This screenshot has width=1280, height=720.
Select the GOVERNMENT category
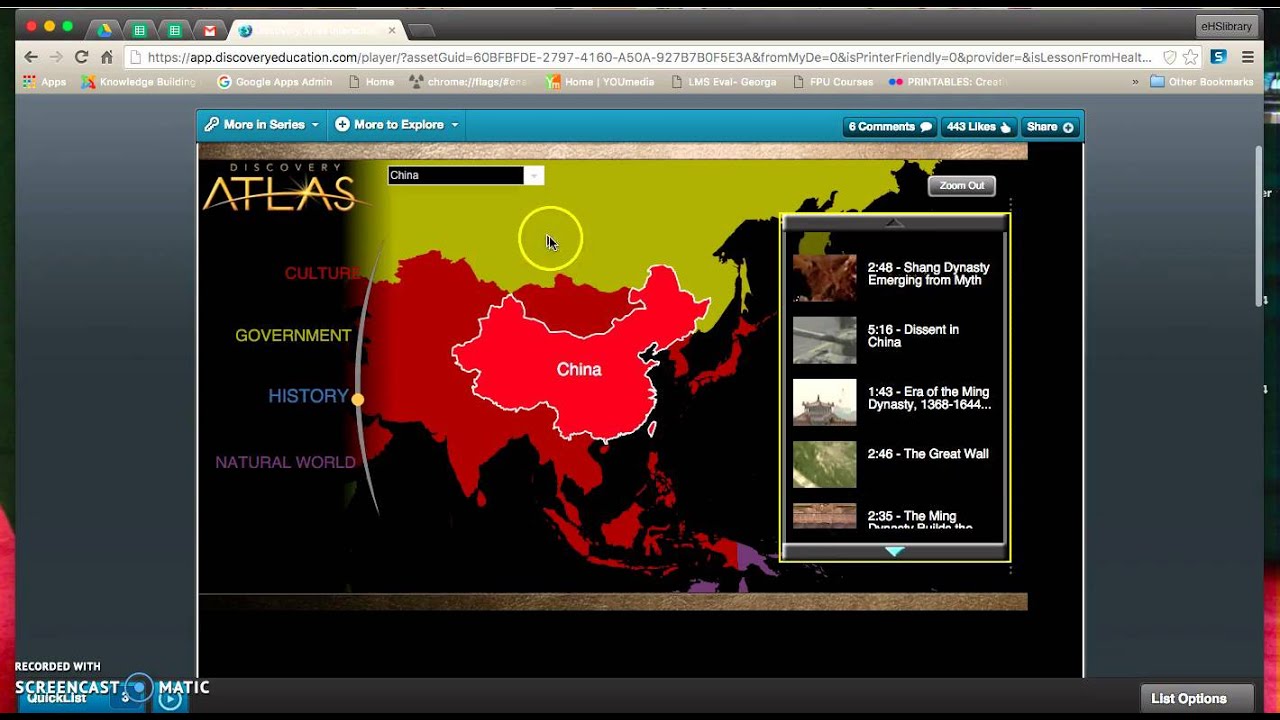[293, 336]
